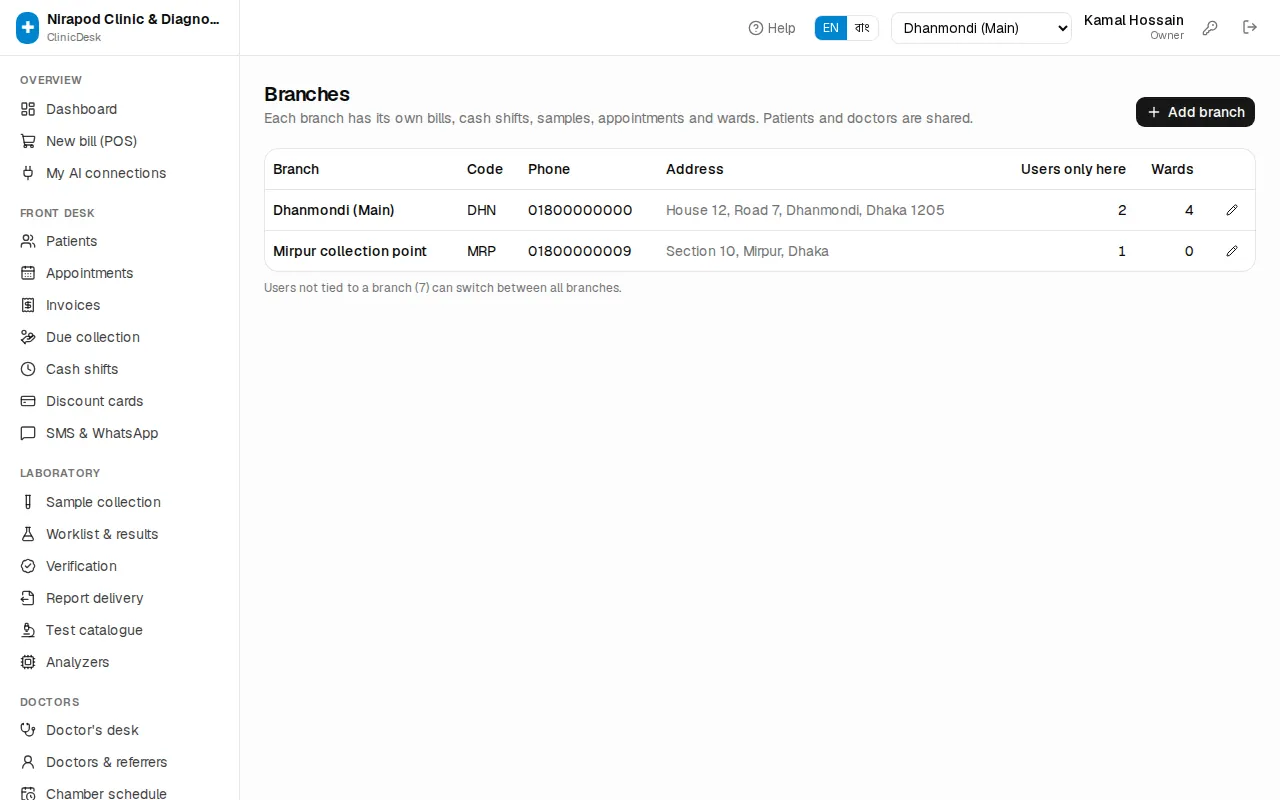The image size is (1280, 800).
Task: Open the Dhanmondi (Main) branch selector dropdown
Action: 981,28
